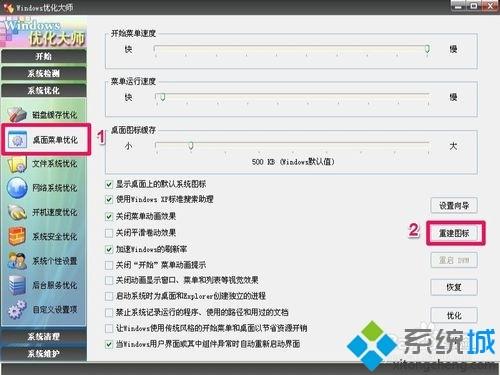The height and width of the screenshot is (375, 500).
Task: Click the 后台服务优化 server icon
Action: point(17,285)
